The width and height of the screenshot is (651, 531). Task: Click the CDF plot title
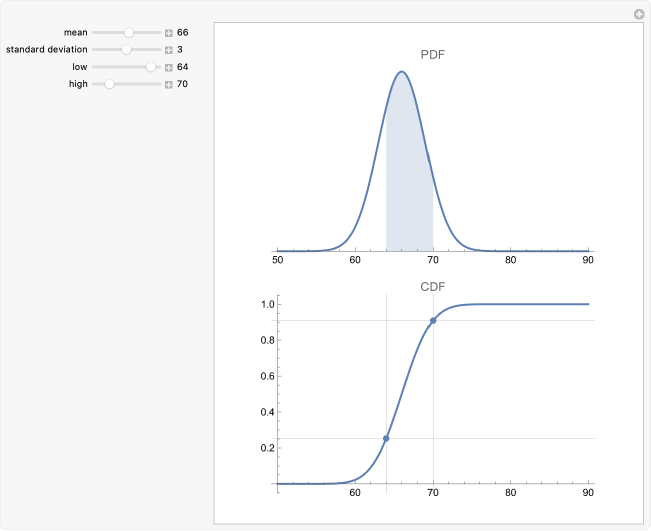click(433, 286)
